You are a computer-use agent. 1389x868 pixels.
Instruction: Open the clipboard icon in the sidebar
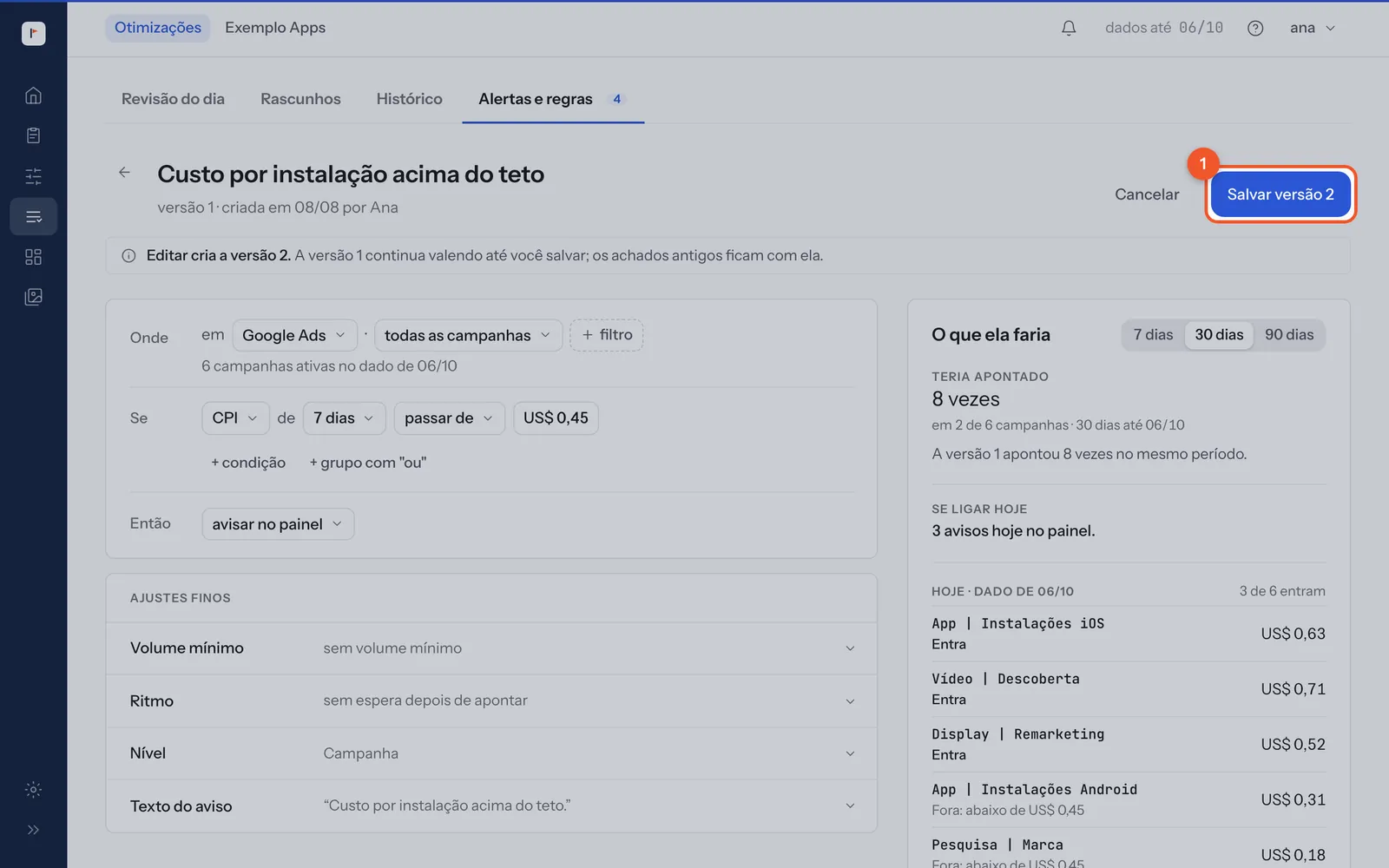[x=33, y=135]
